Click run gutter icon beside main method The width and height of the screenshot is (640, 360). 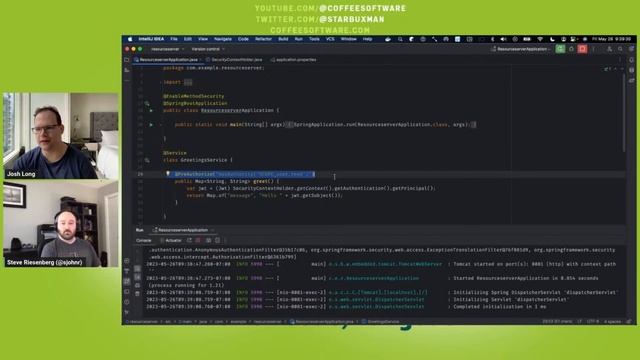point(151,124)
